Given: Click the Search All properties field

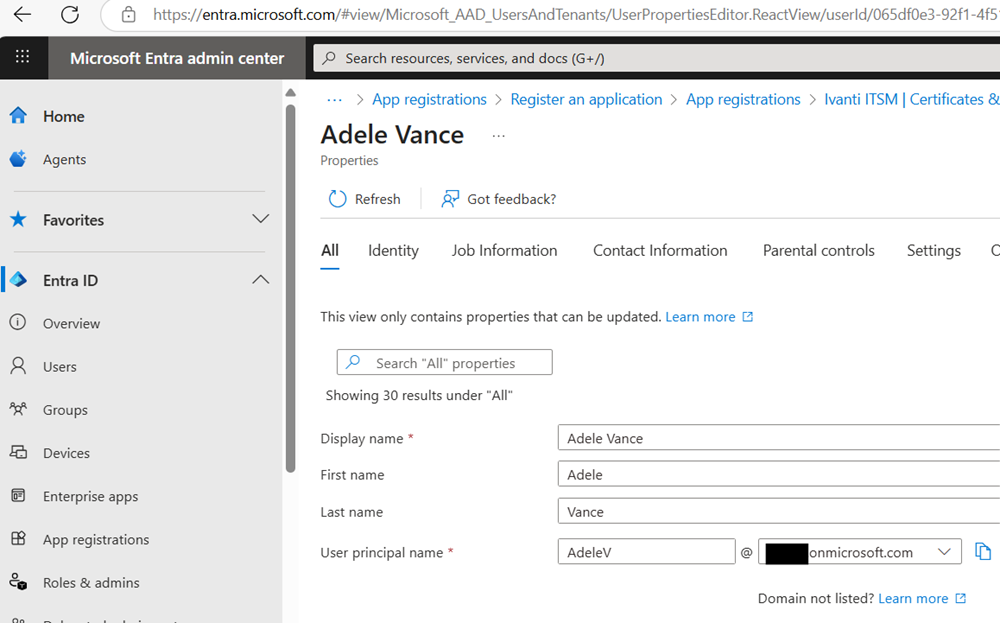Looking at the screenshot, I should click(x=444, y=362).
